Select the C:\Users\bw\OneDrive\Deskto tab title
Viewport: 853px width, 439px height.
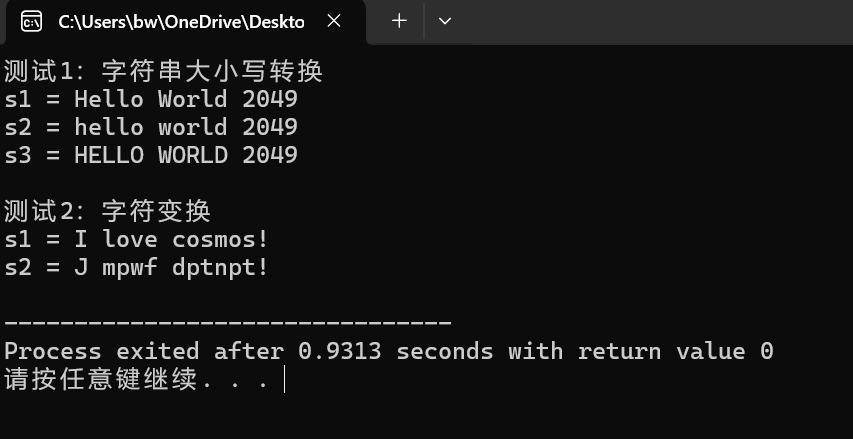181,22
